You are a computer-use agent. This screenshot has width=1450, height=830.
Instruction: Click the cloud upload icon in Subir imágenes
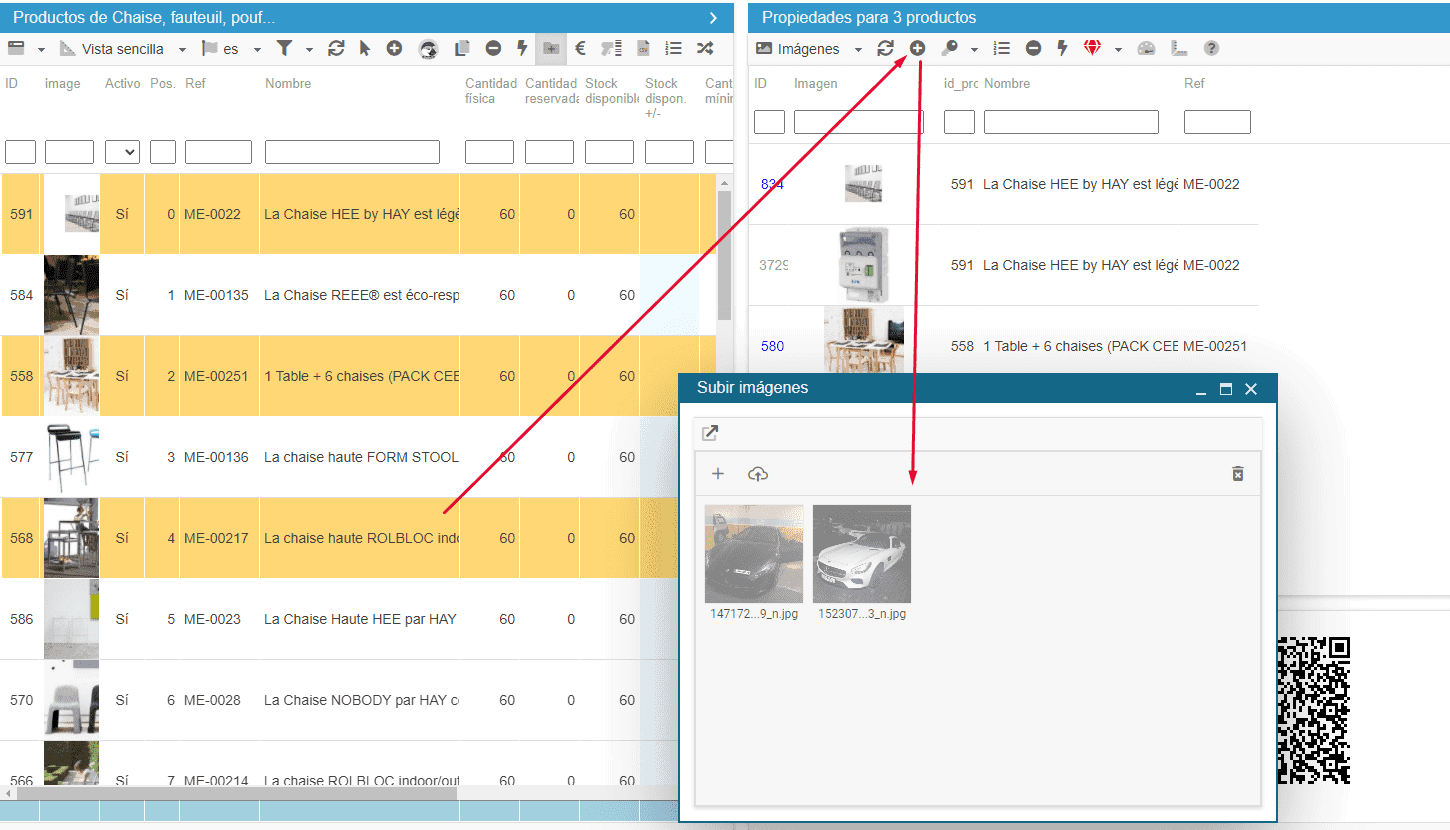coord(758,474)
